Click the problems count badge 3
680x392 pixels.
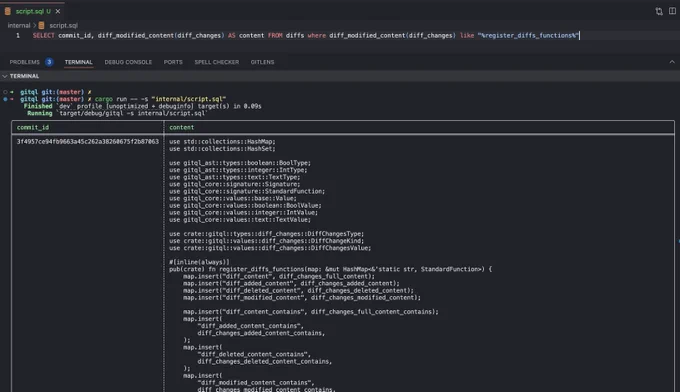tap(49, 62)
